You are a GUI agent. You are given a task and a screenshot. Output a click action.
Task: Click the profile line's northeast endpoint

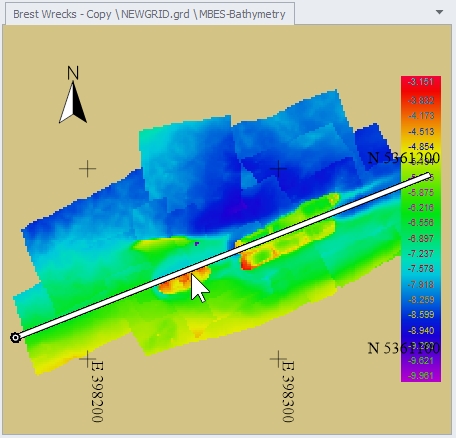click(x=428, y=176)
